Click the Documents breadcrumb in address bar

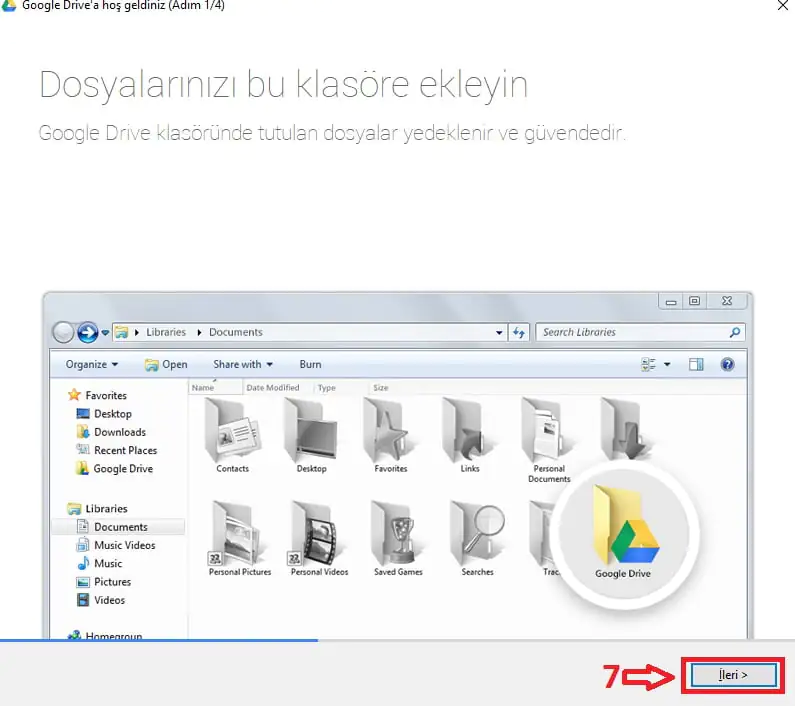point(236,332)
